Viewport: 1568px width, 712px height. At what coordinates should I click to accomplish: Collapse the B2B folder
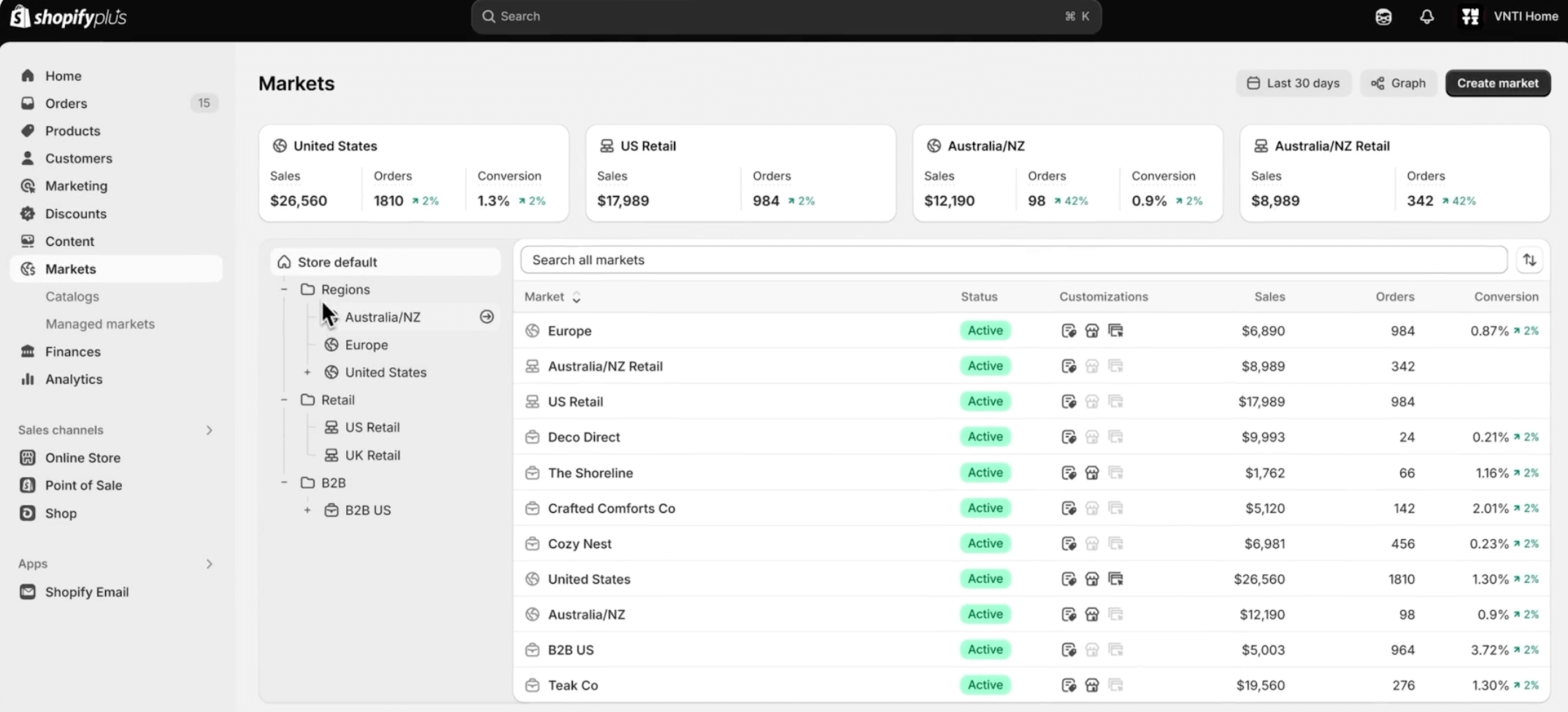point(284,483)
